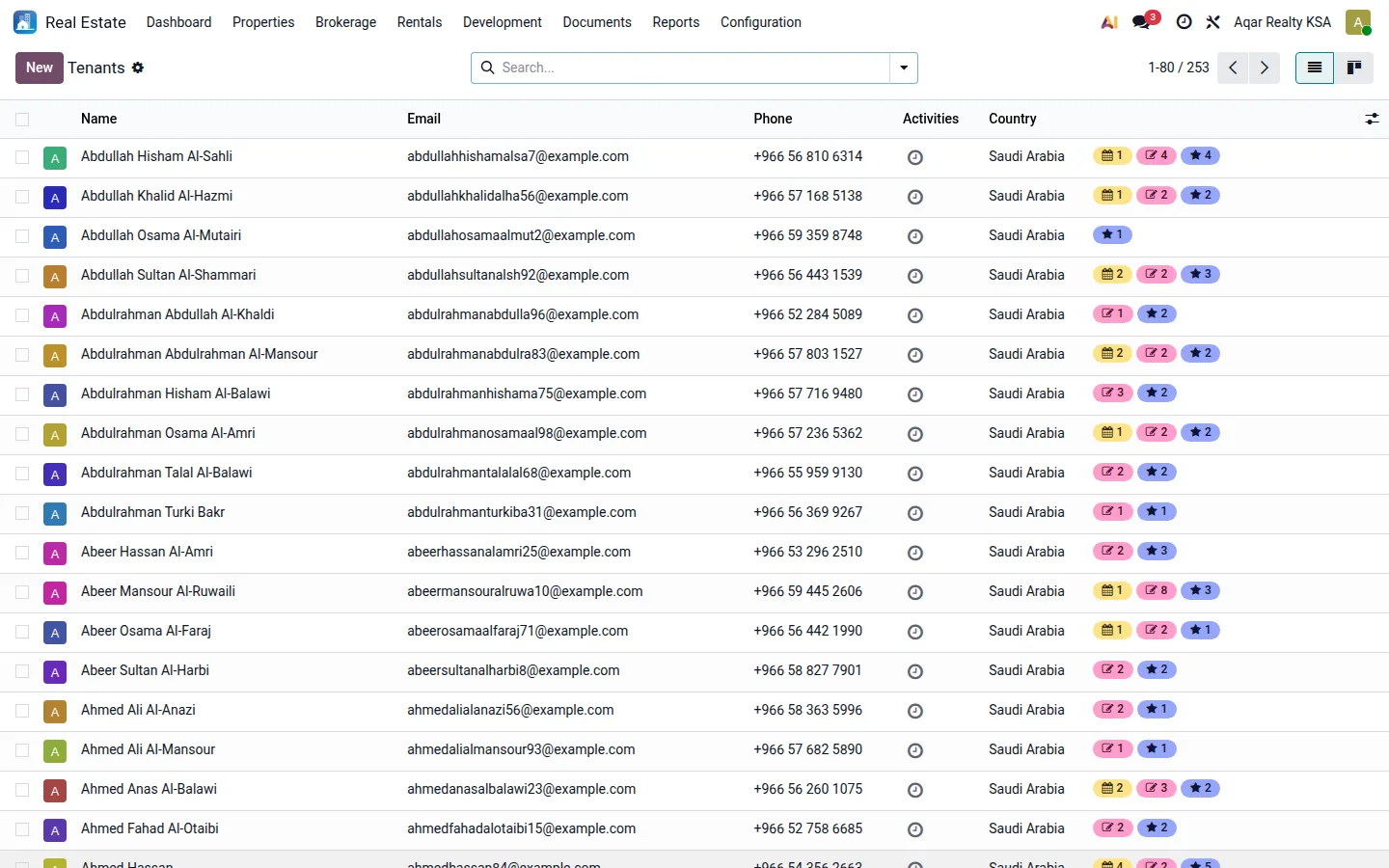Open the tenant Abdulrahman Osama Al-Amri
This screenshot has height=868, width=1389.
tap(168, 433)
